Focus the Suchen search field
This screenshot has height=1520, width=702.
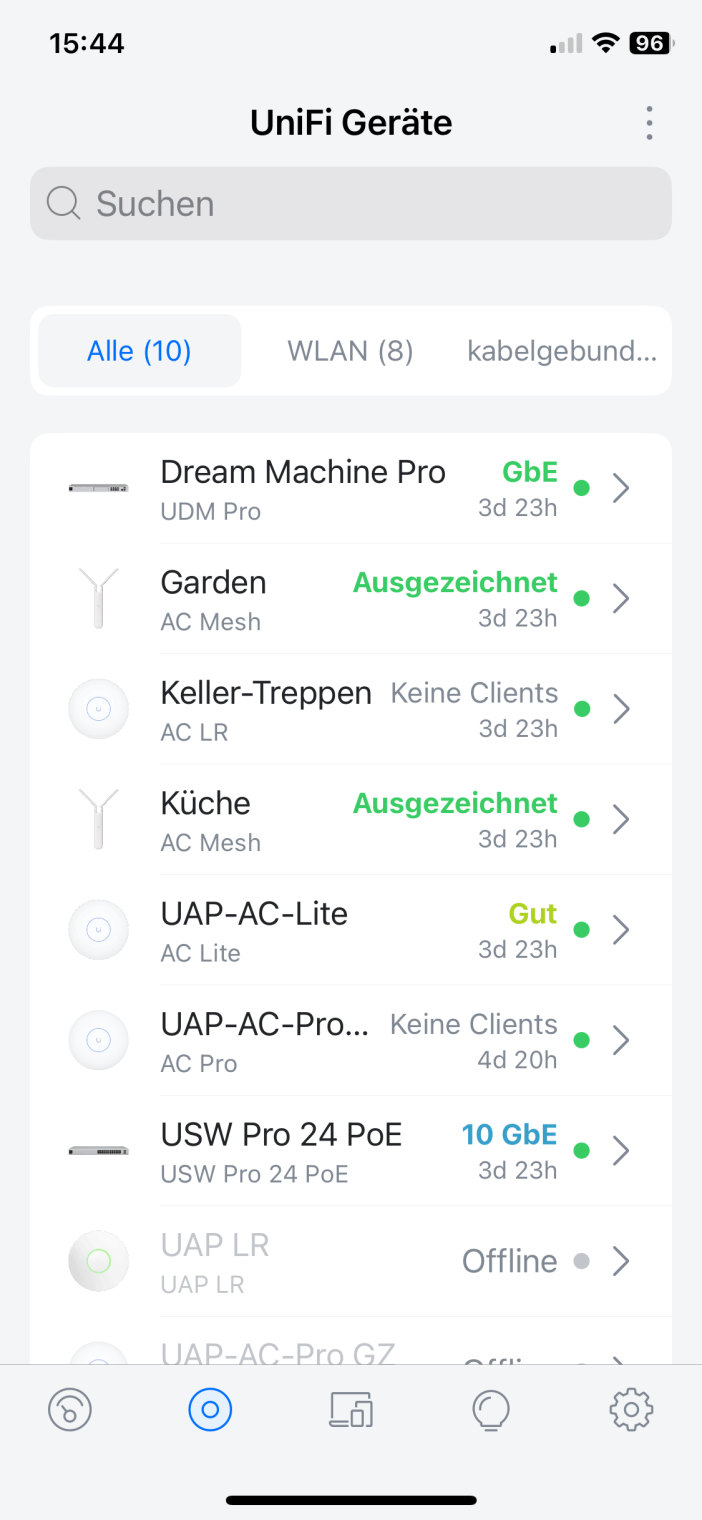pyautogui.click(x=350, y=204)
